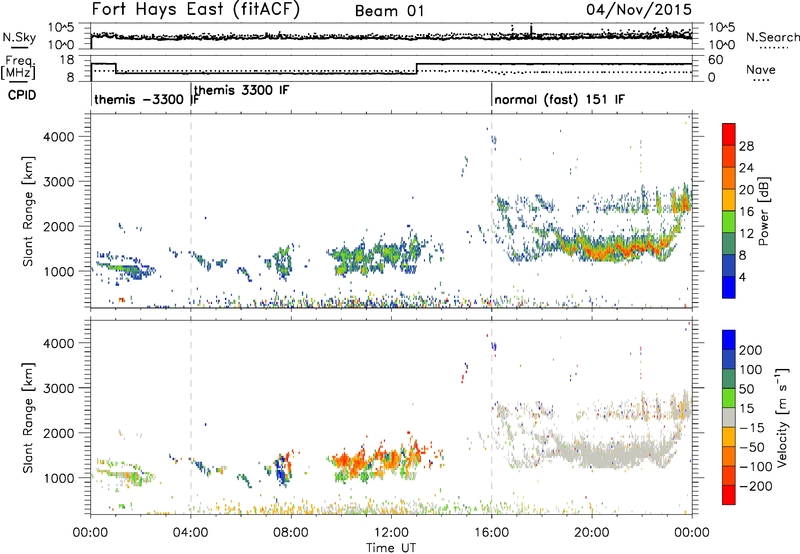Click the 'Nave' legend label

(x=761, y=69)
